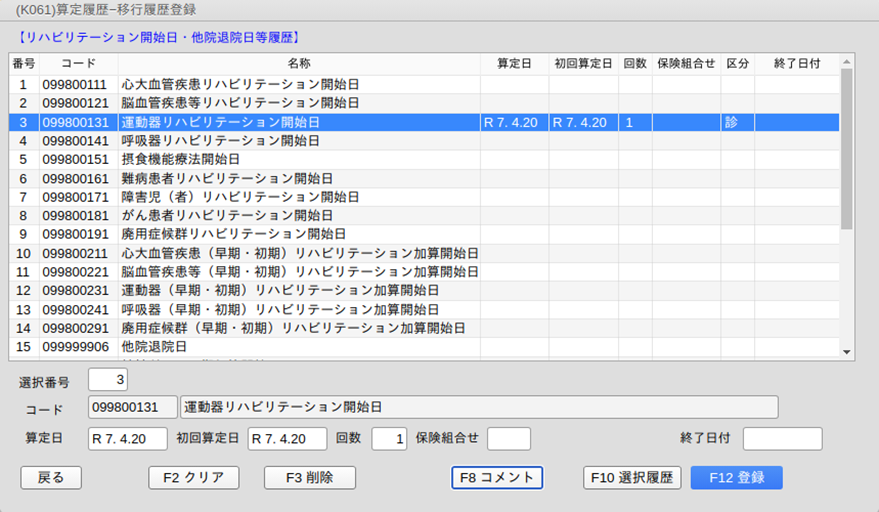Click the 終了日付 input field

[782, 439]
